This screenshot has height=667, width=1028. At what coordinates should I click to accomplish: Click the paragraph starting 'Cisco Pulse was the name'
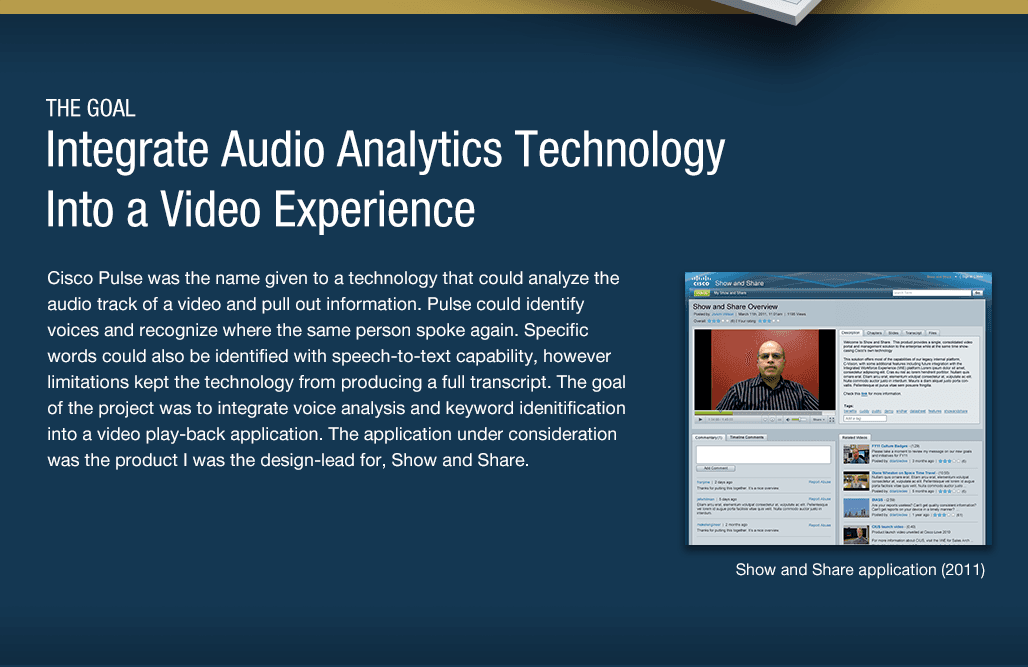pos(336,369)
